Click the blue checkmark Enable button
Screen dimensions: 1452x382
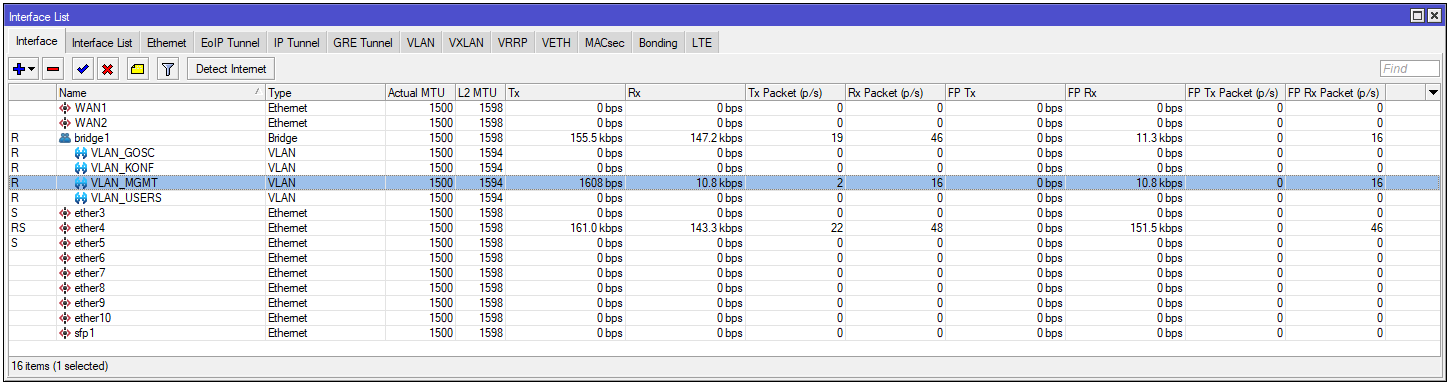(x=84, y=69)
